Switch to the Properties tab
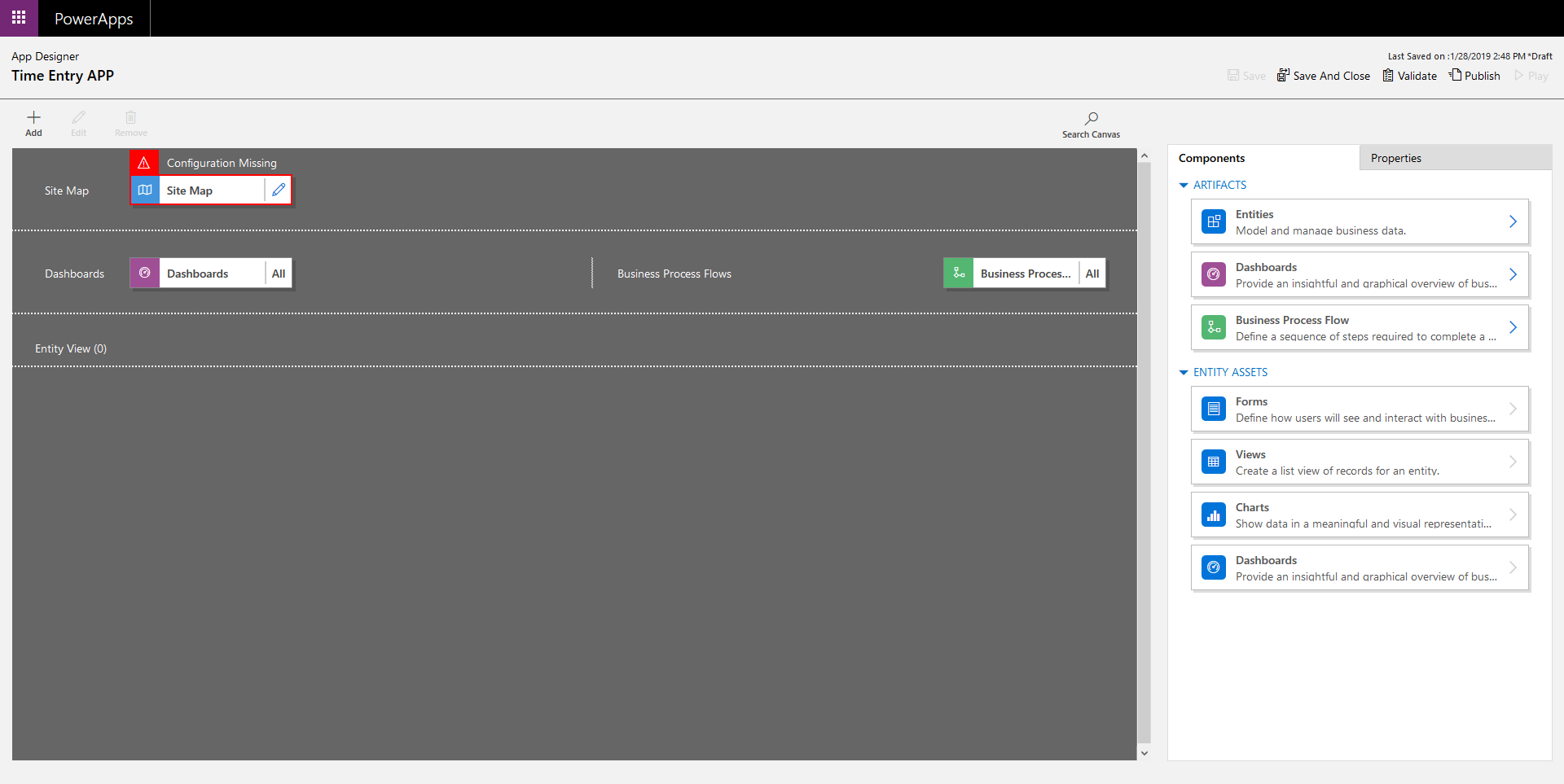Image resolution: width=1564 pixels, height=784 pixels. [1395, 157]
